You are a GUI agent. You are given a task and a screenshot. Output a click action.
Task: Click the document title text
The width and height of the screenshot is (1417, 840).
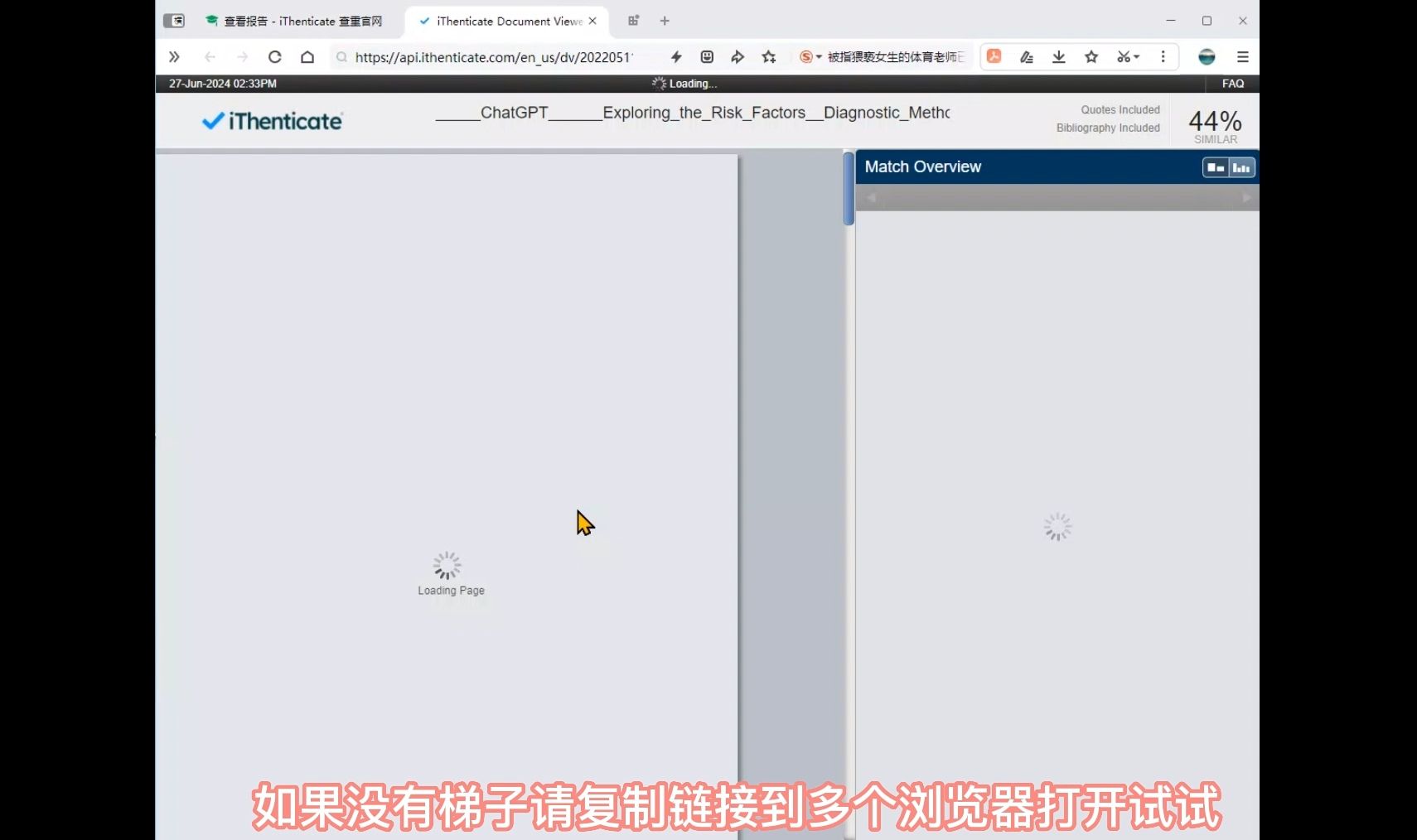pos(693,113)
